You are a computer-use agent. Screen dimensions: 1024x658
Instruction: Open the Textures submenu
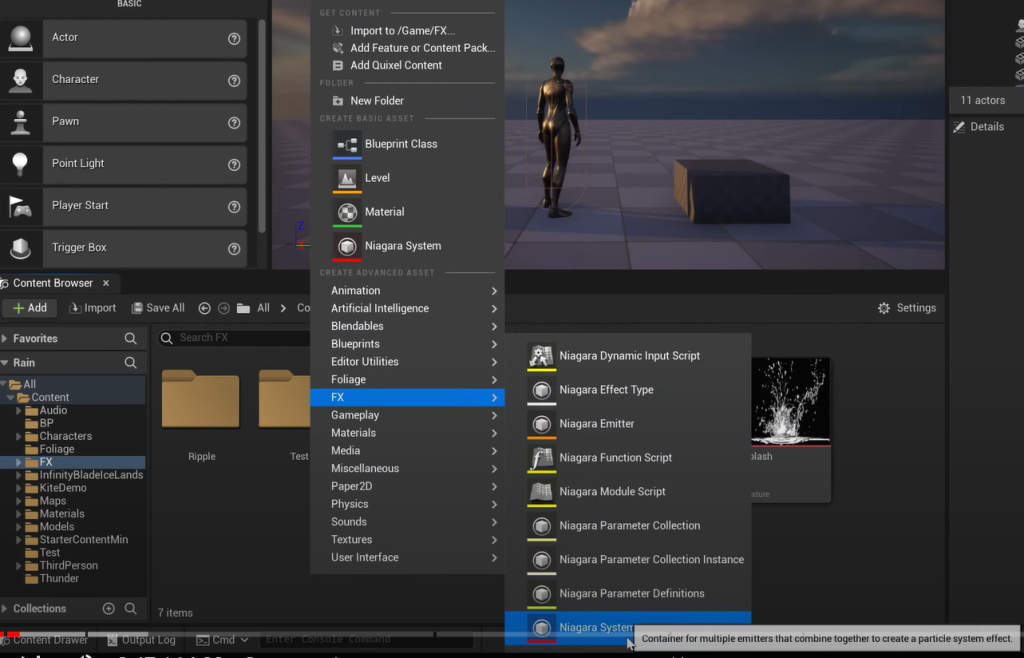tap(408, 539)
